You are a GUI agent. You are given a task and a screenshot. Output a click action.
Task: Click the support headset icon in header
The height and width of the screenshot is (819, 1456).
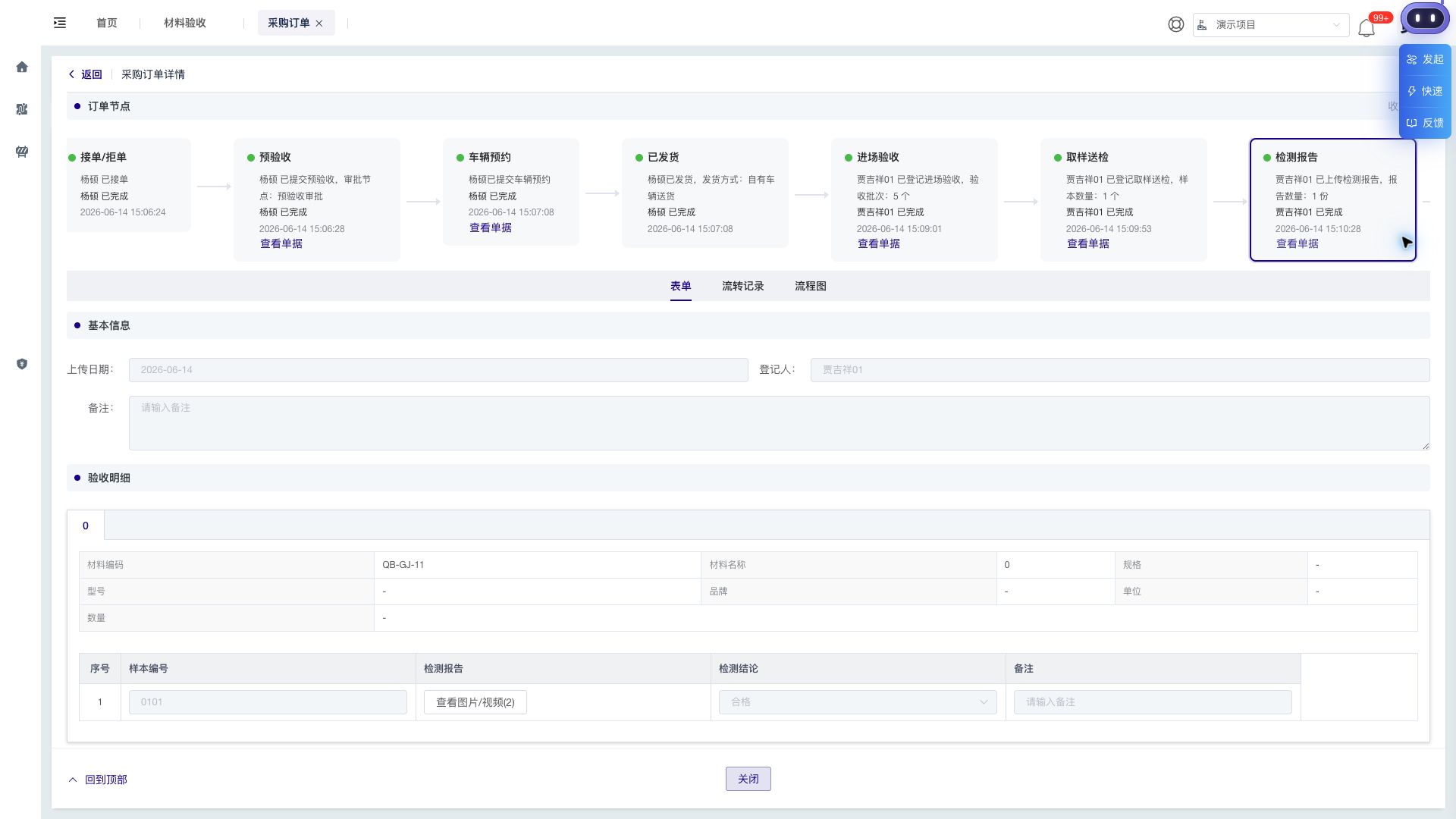click(x=1175, y=24)
